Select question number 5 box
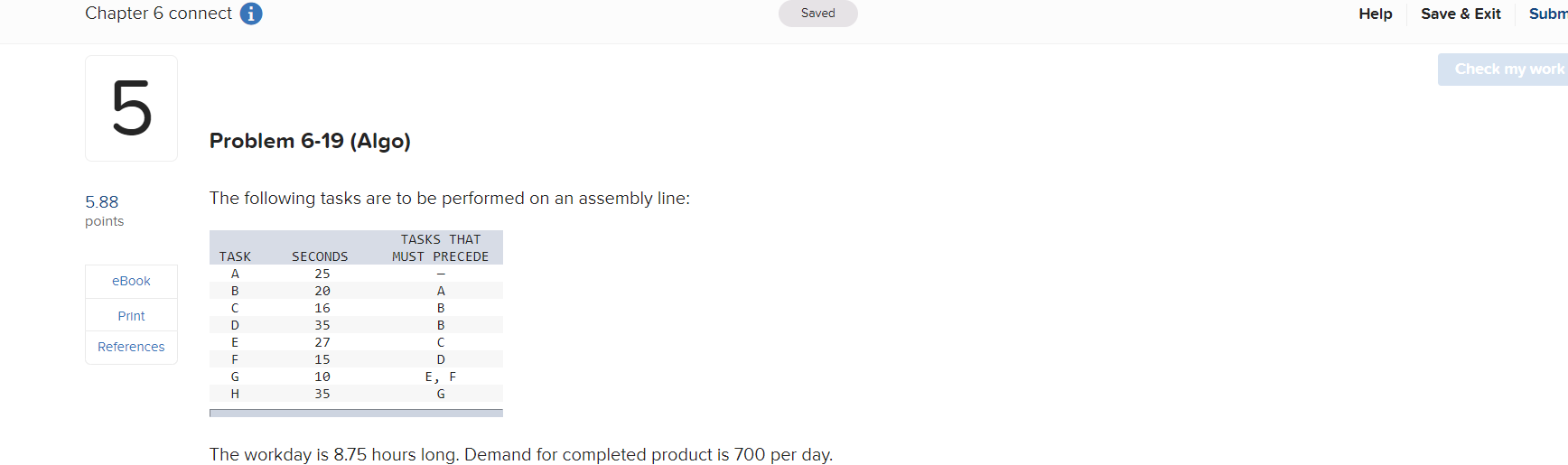 [131, 108]
